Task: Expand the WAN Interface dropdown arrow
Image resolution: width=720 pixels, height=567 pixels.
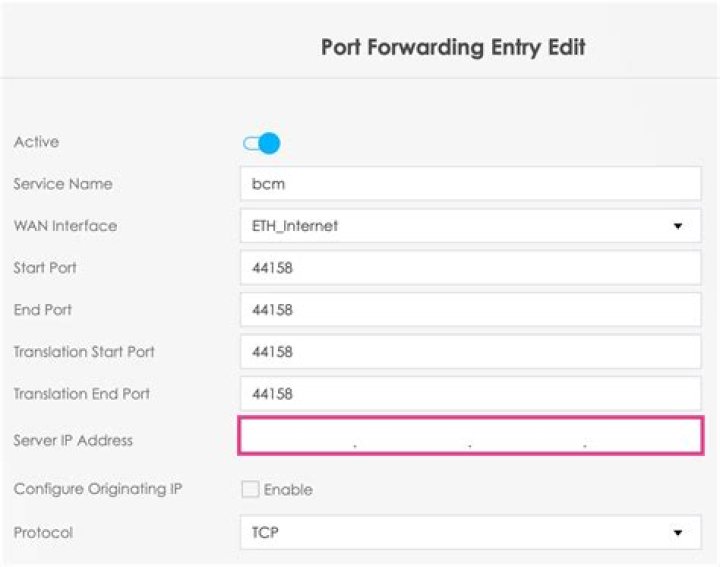Action: point(678,227)
